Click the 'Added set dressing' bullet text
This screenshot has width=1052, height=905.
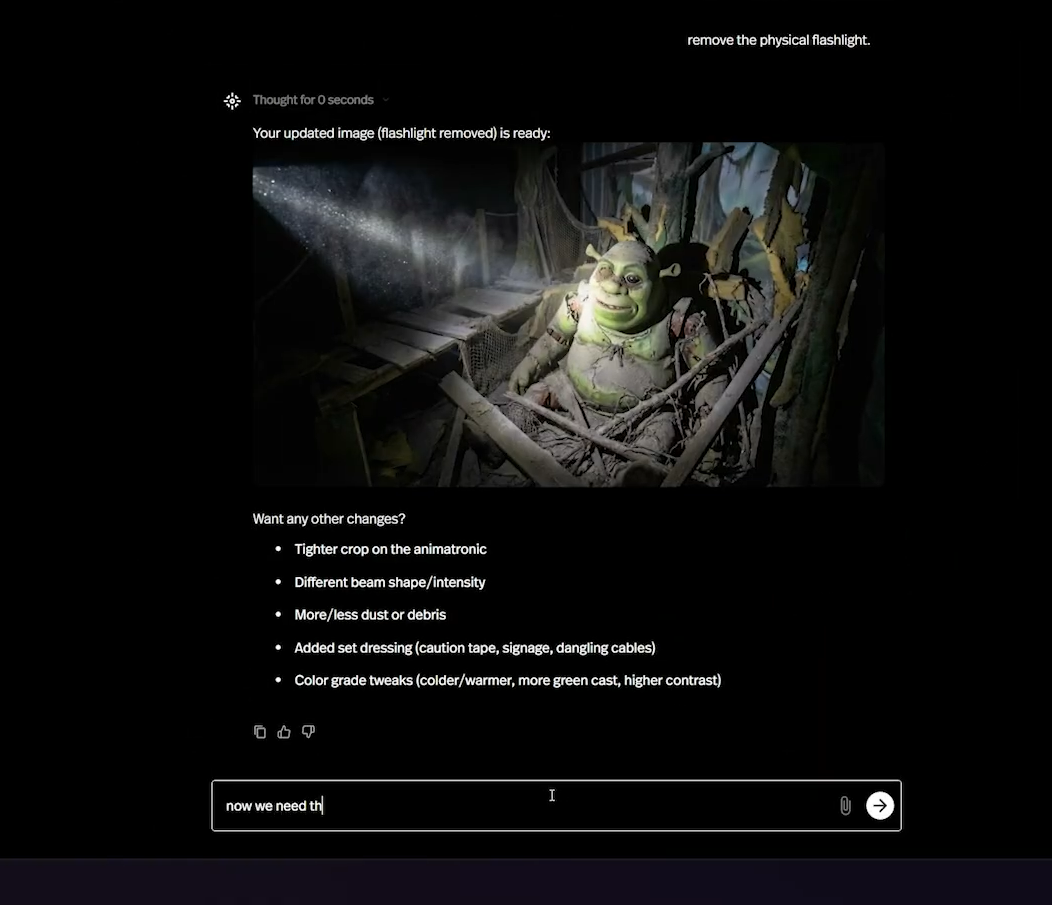(475, 648)
